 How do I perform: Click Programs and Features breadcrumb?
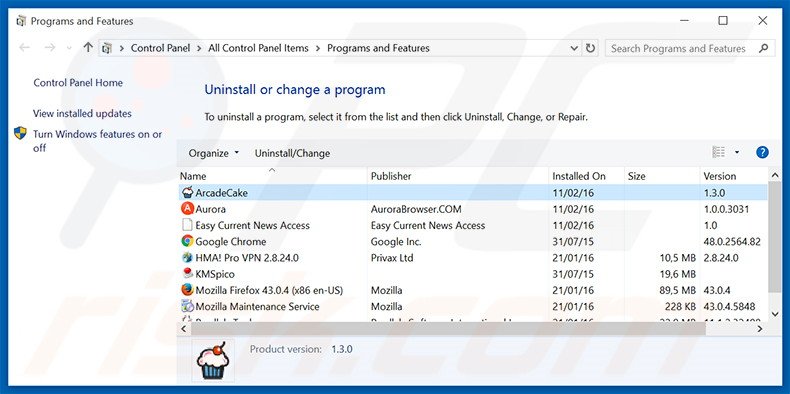[378, 48]
